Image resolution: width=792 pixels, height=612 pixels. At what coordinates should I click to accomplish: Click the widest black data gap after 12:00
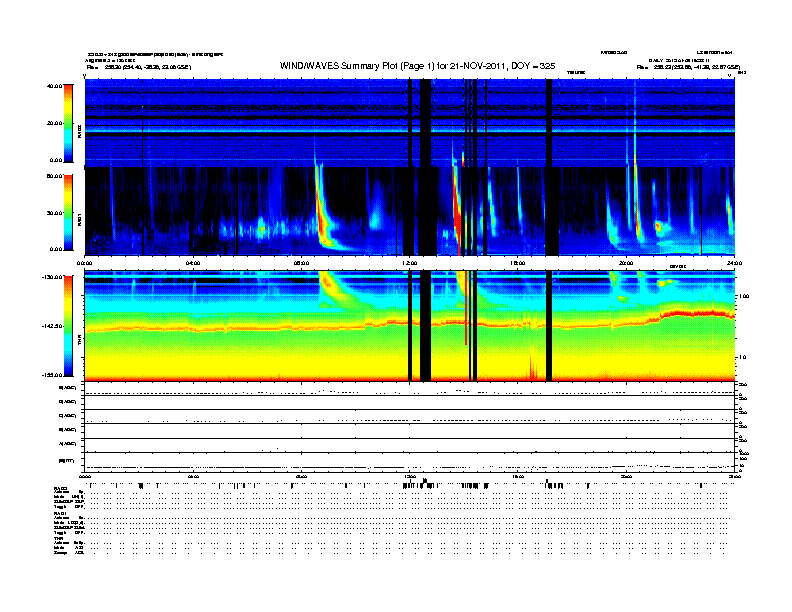click(x=426, y=167)
